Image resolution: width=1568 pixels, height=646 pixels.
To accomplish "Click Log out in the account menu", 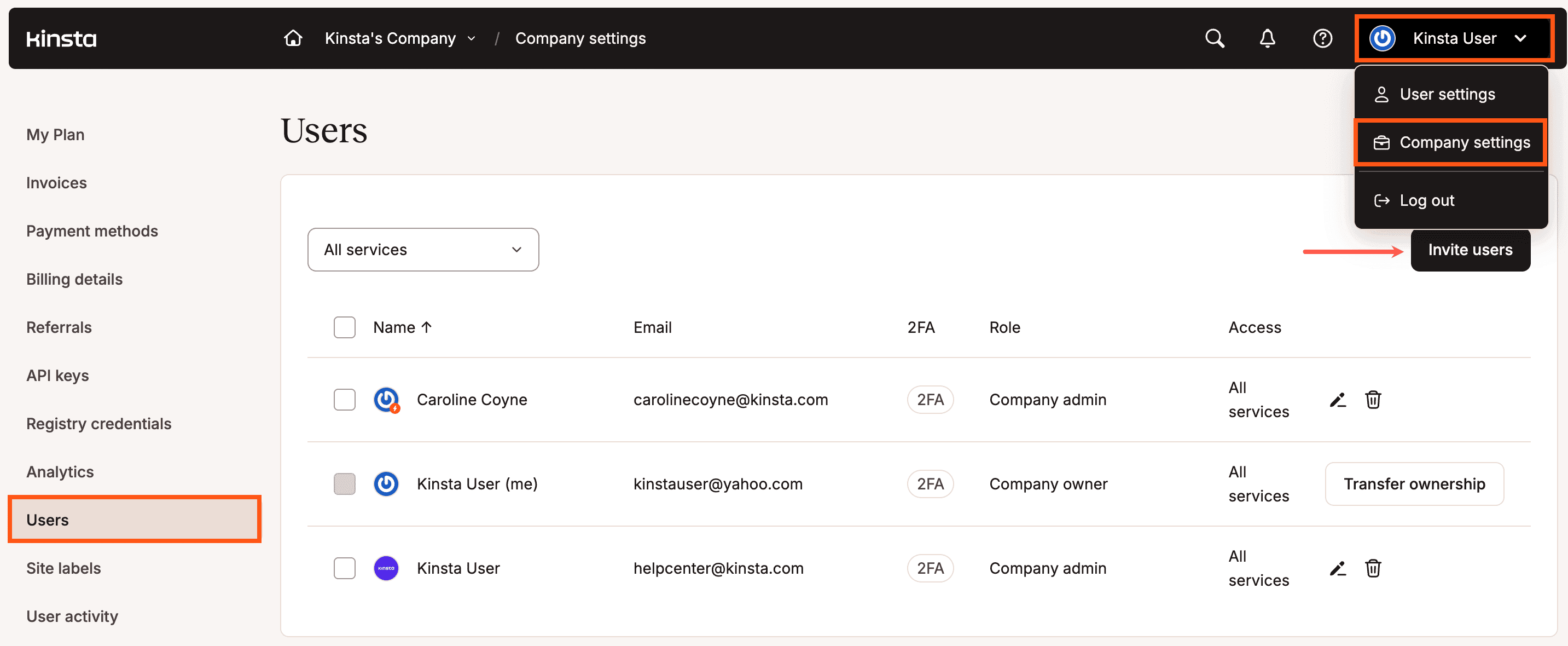I will tap(1426, 200).
